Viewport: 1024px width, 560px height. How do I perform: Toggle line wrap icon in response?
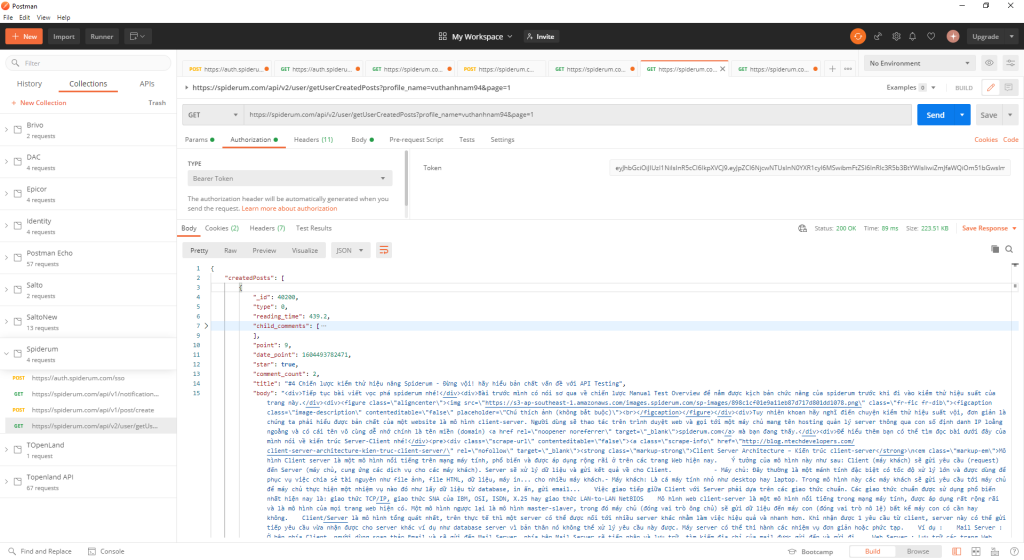click(383, 250)
